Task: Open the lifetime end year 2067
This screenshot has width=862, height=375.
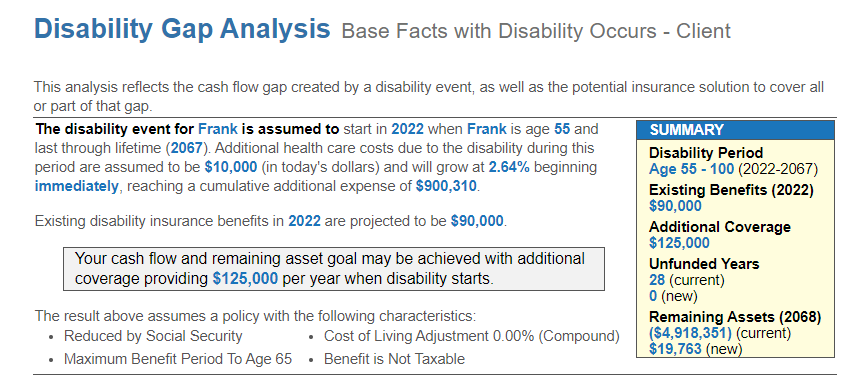Action: (x=186, y=148)
